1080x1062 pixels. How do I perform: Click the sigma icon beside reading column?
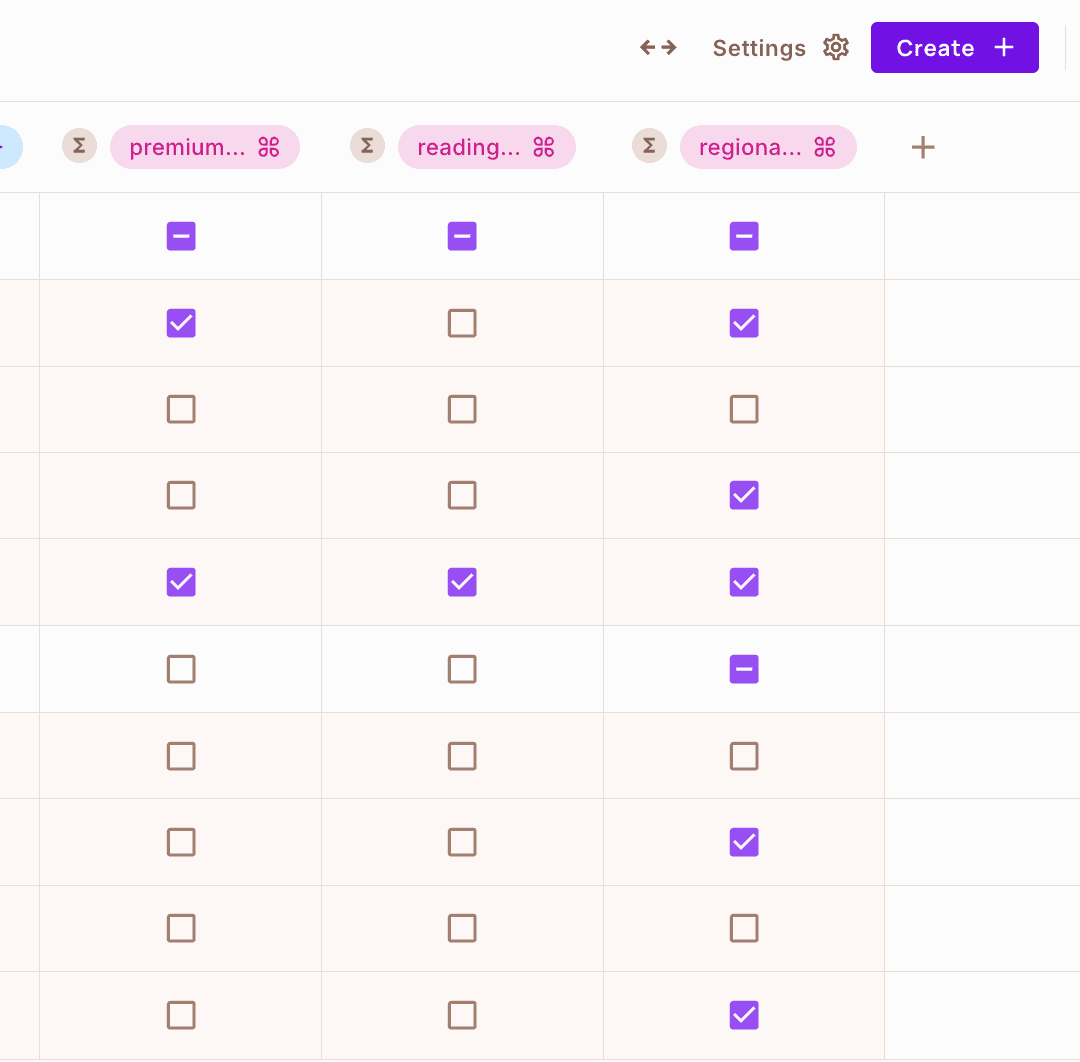click(367, 146)
